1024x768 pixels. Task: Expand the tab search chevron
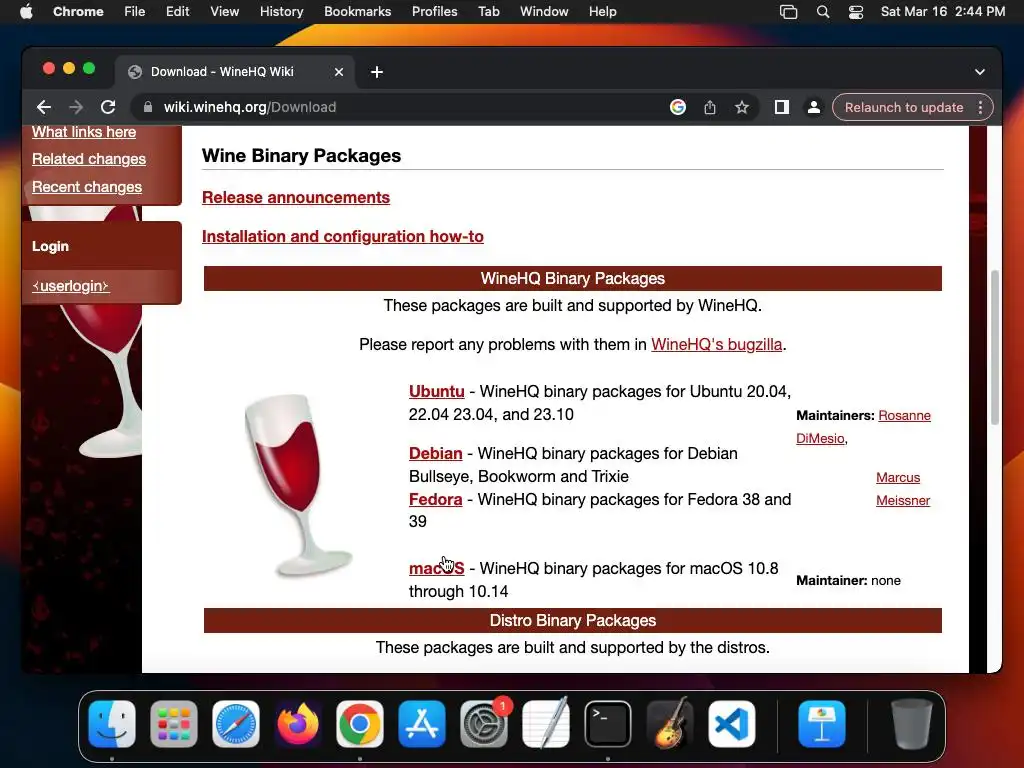(x=980, y=72)
